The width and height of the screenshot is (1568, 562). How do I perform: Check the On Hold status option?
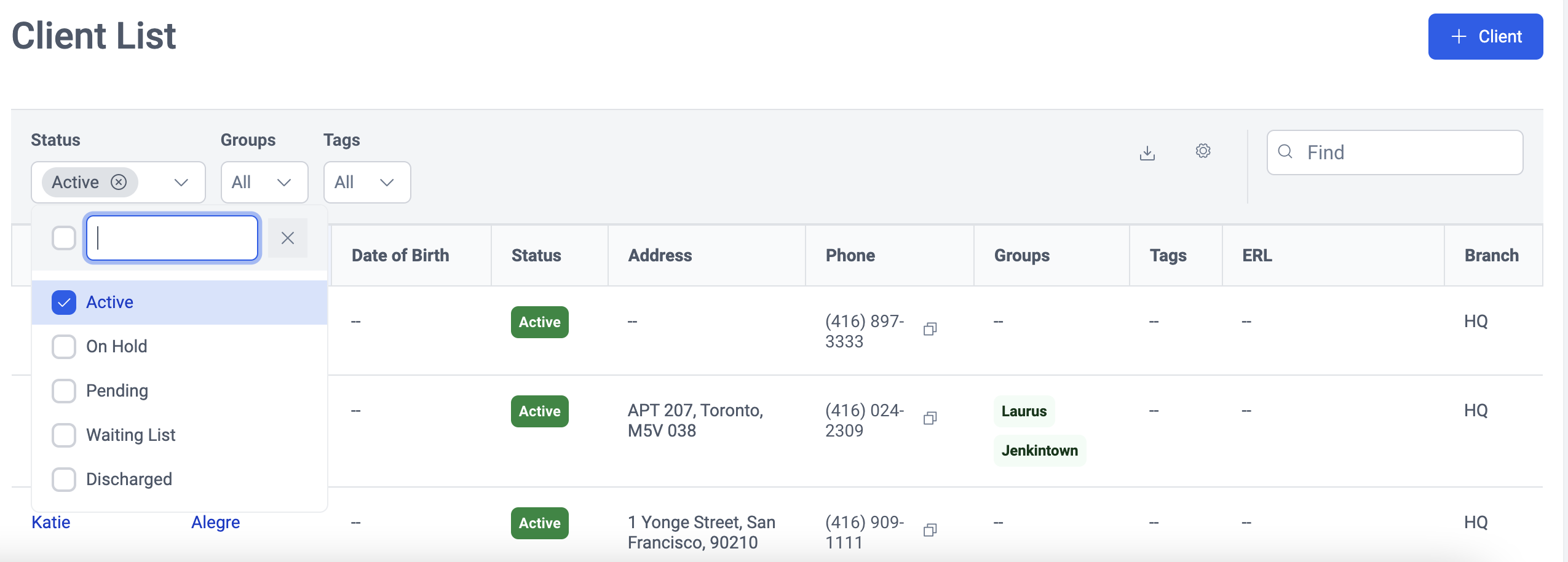64,347
